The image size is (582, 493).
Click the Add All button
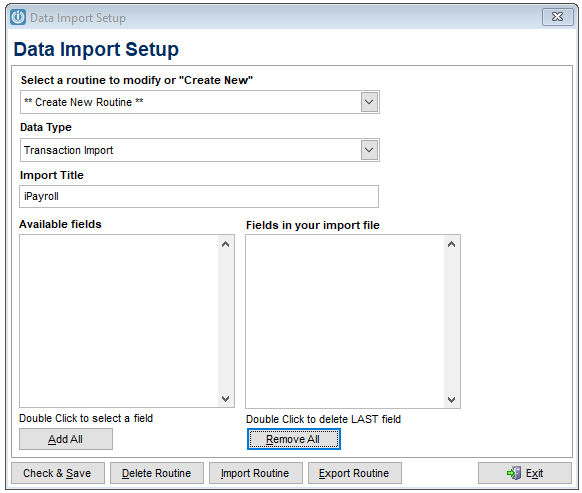(x=66, y=439)
